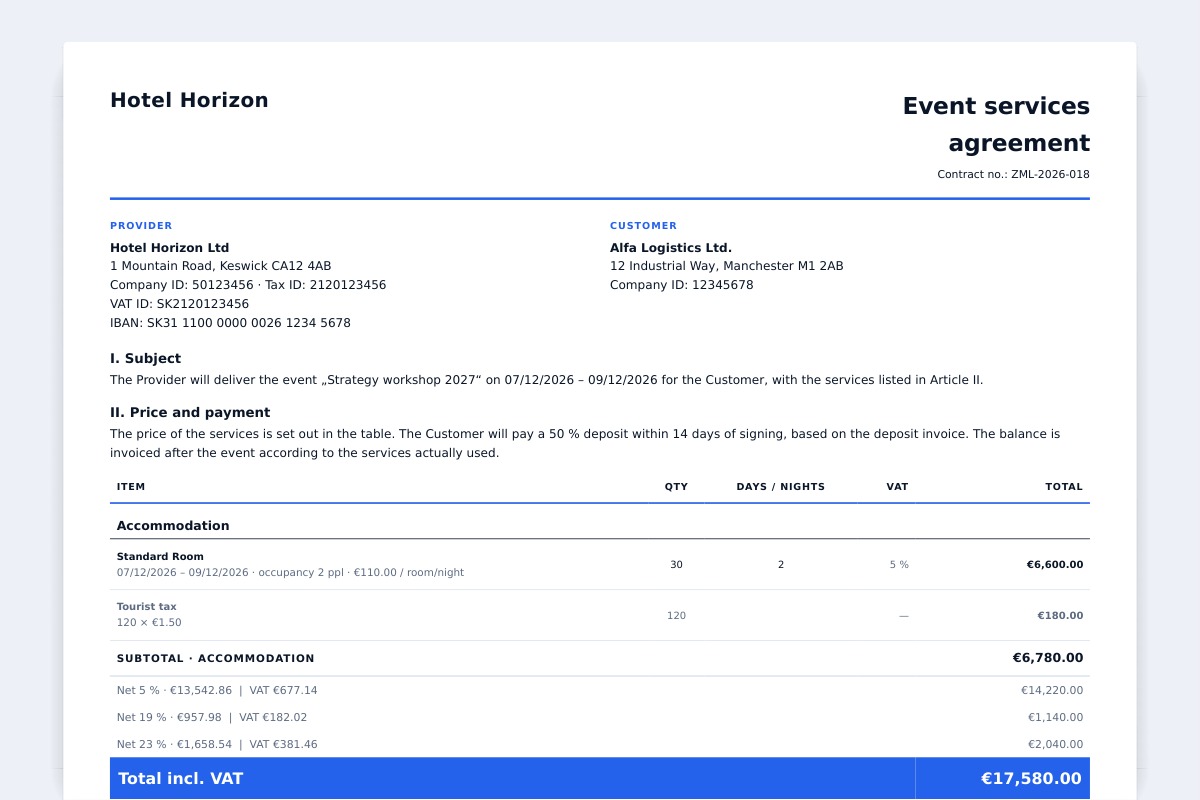
Task: Click grand total €17,580.00
Action: 1031,779
